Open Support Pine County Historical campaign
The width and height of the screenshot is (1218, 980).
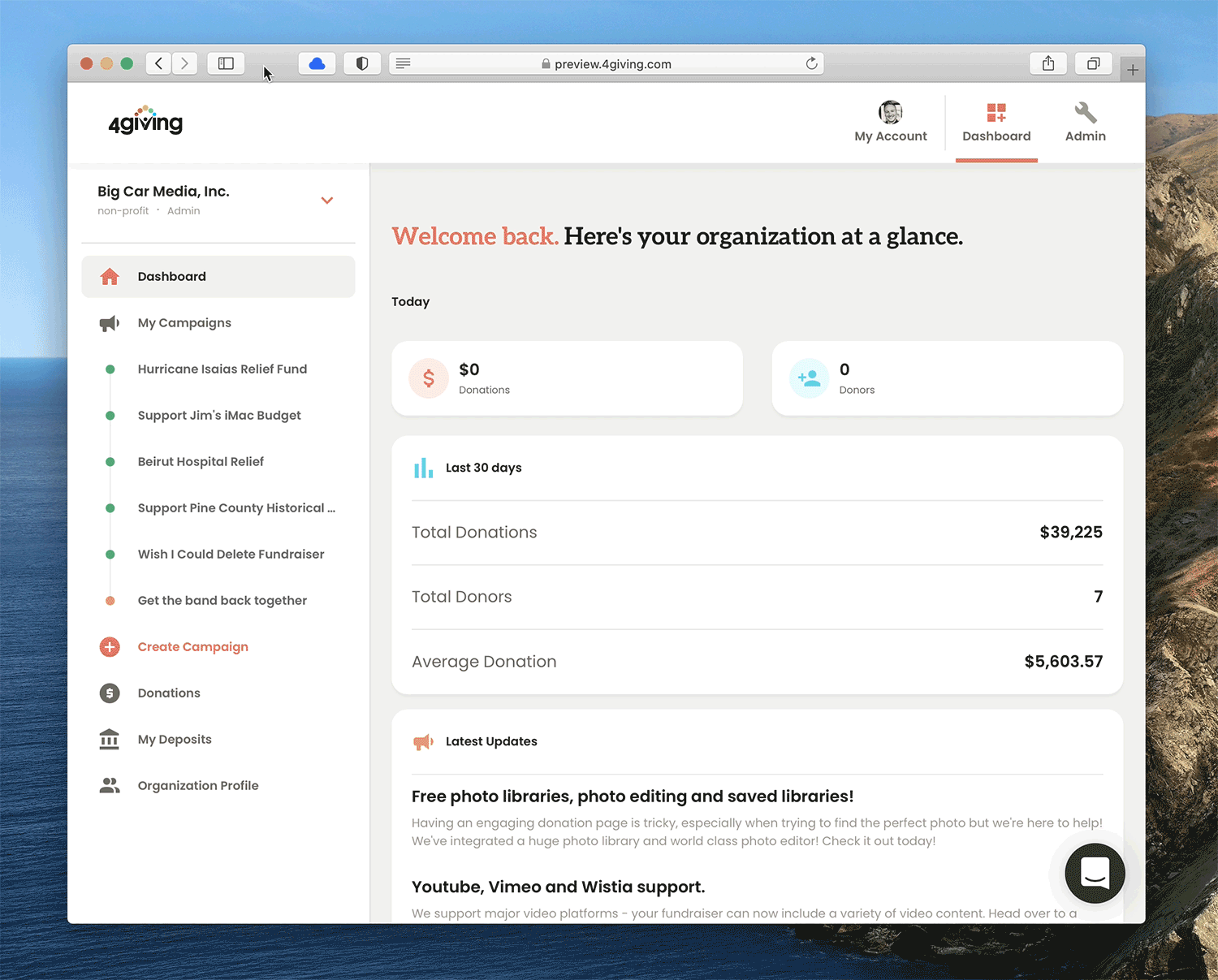tap(236, 508)
